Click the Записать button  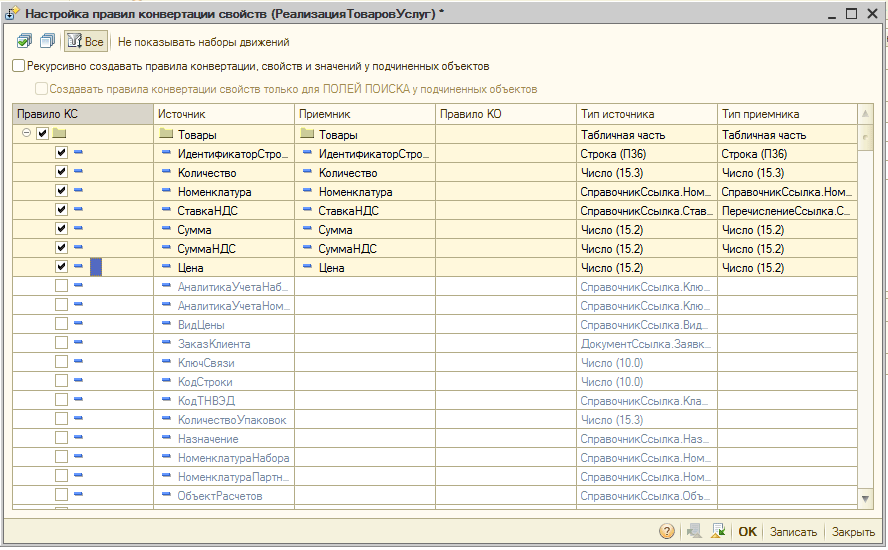coord(793,532)
